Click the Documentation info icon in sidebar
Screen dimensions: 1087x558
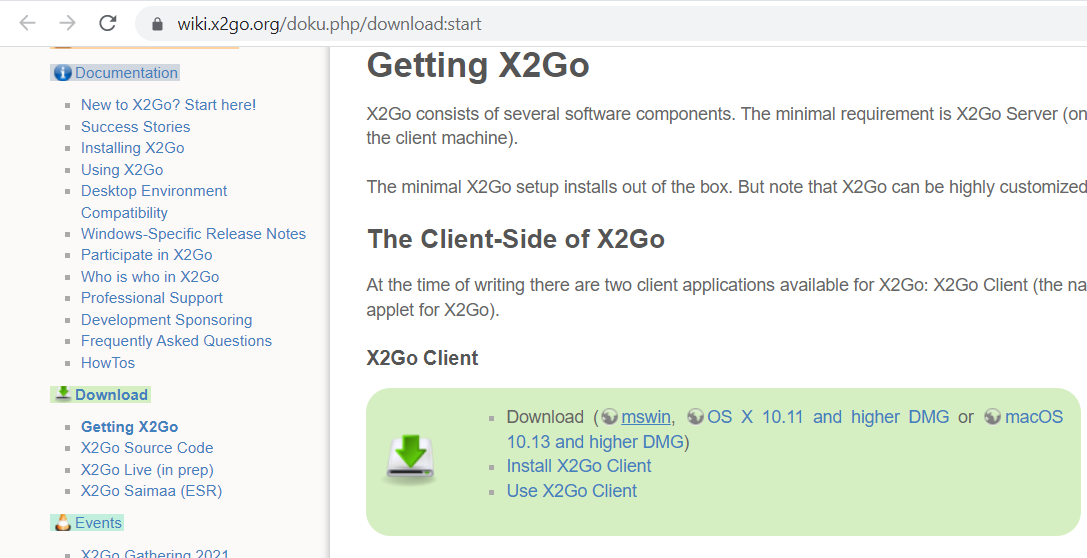coord(63,73)
